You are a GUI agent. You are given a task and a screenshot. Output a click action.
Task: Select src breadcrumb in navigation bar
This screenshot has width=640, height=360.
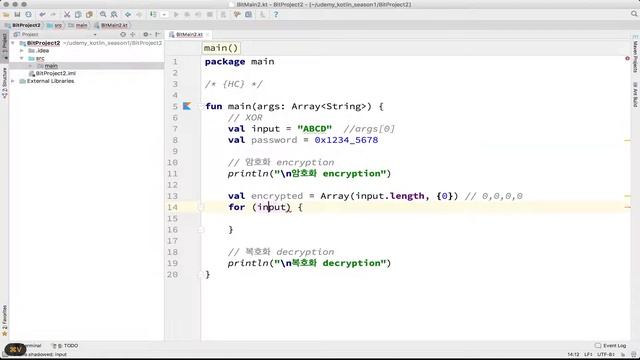coord(55,25)
